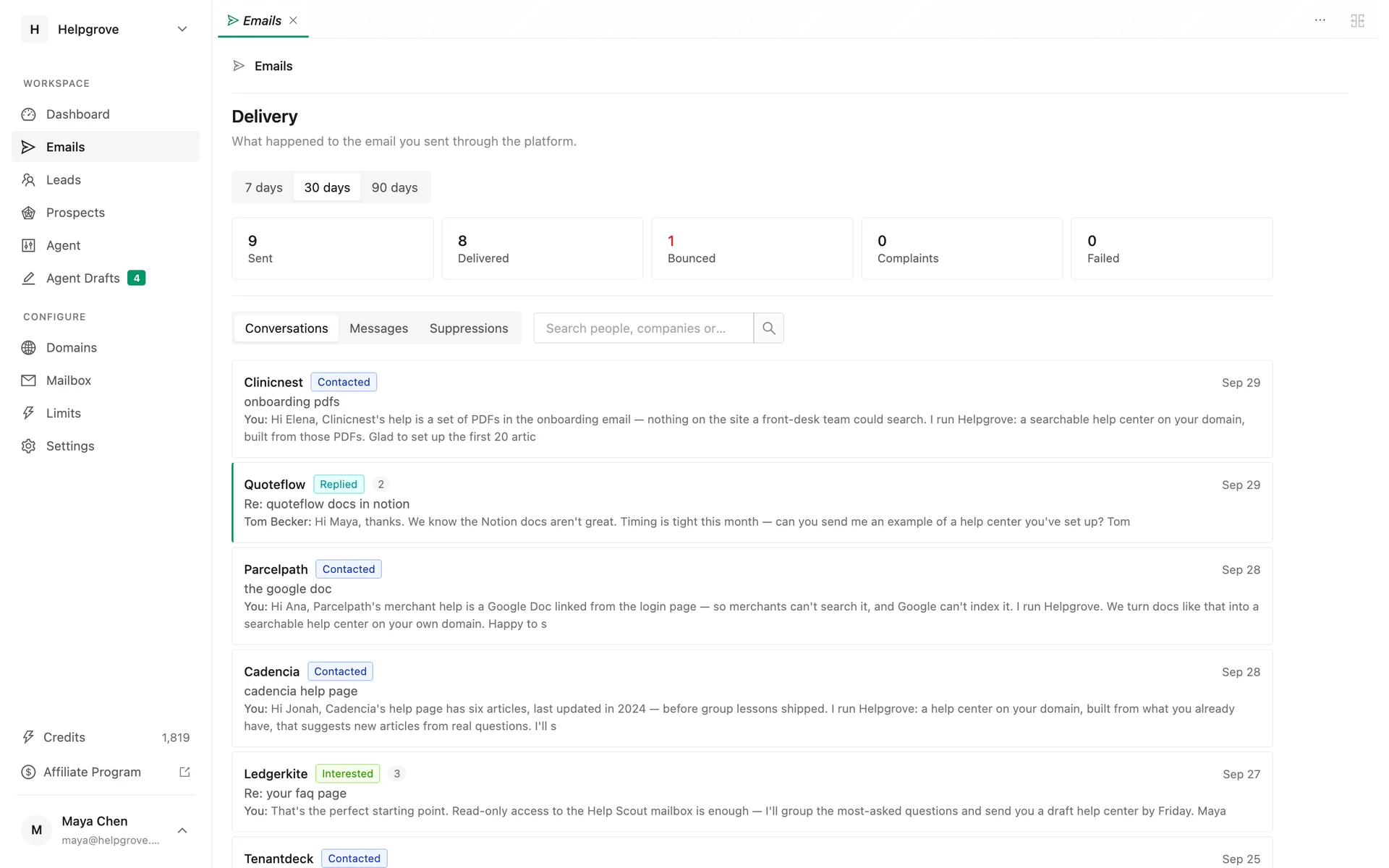Open the three-dot more options menu

[x=1320, y=20]
